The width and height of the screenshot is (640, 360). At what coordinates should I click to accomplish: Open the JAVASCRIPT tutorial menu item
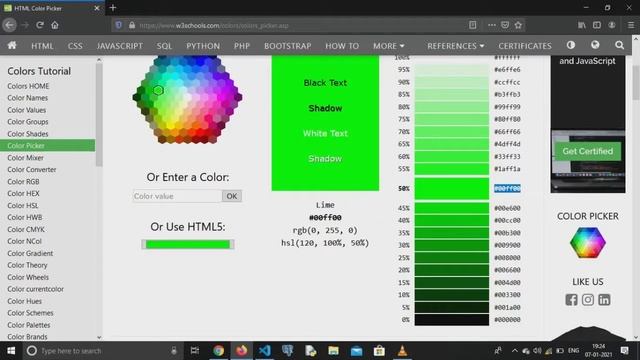(x=120, y=46)
